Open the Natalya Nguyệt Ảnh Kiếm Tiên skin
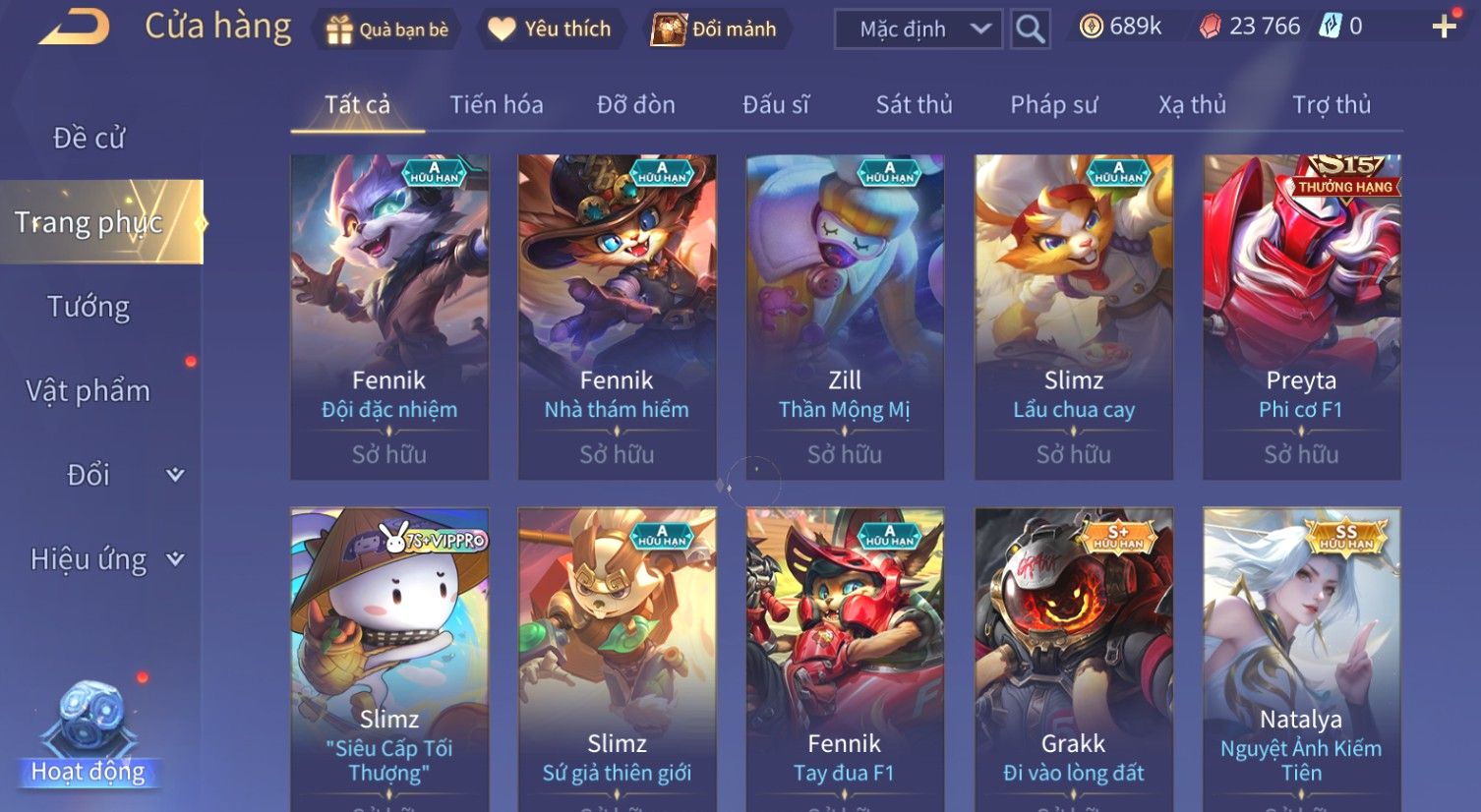The image size is (1481, 812). pos(1302,659)
